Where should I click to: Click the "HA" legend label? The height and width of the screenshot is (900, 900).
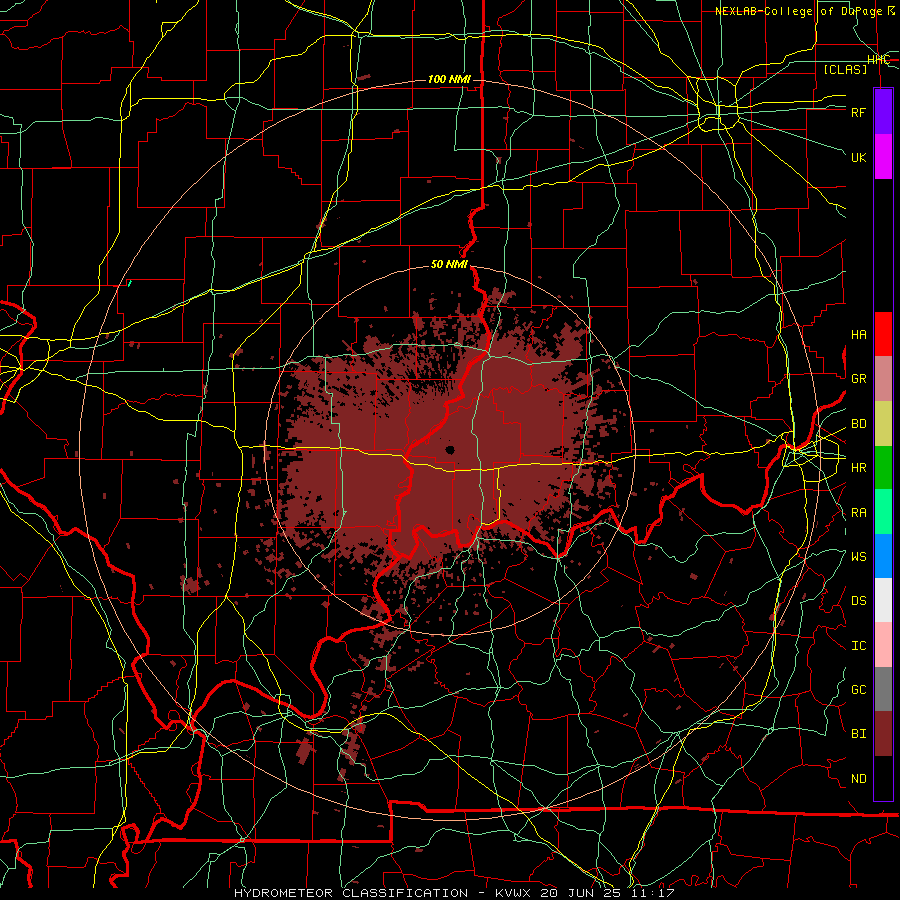click(858, 335)
